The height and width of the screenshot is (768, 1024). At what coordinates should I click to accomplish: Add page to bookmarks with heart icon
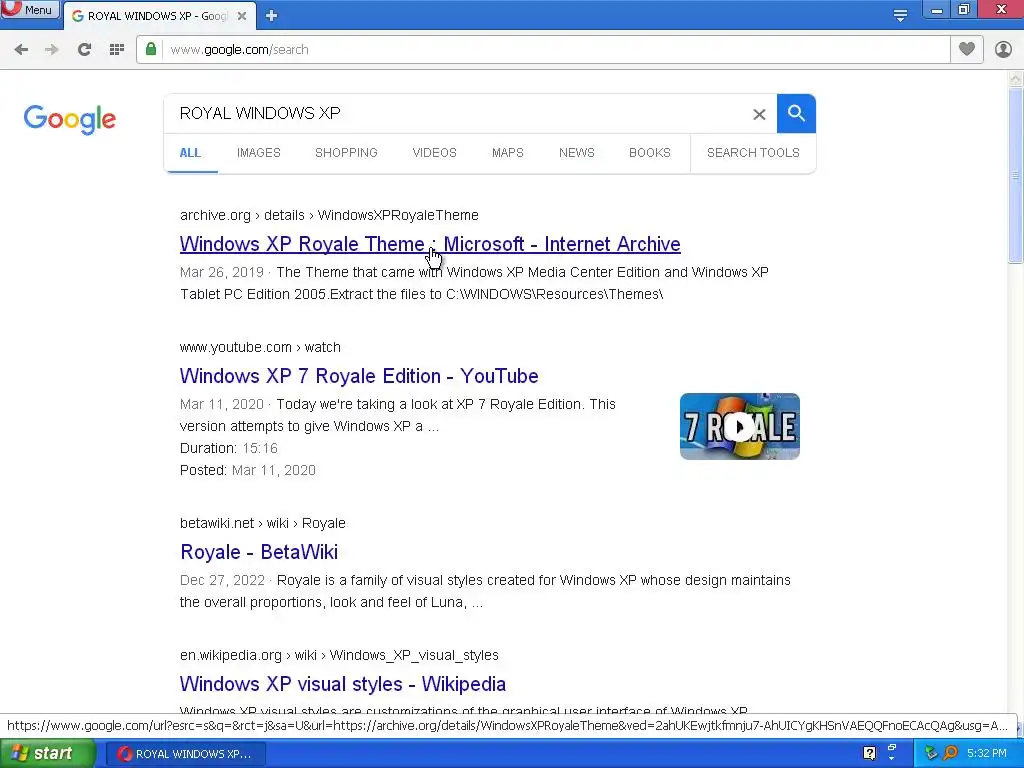click(x=967, y=49)
